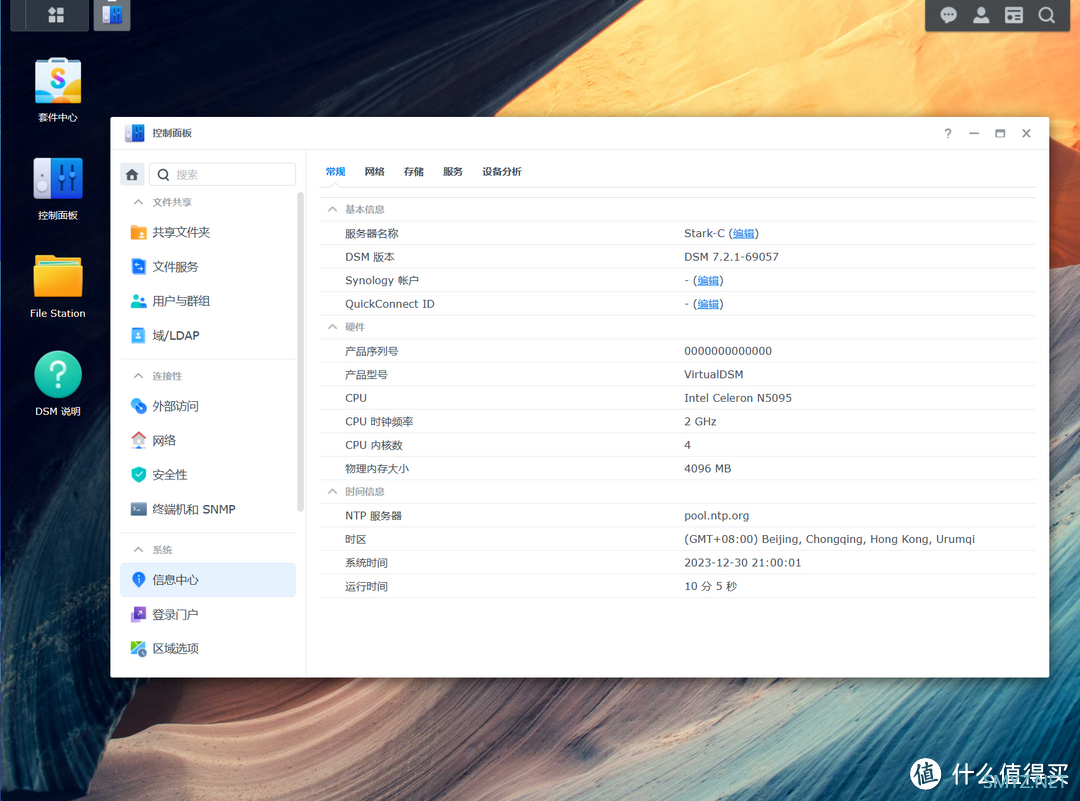Edit the QuickConnect ID link

tap(708, 304)
